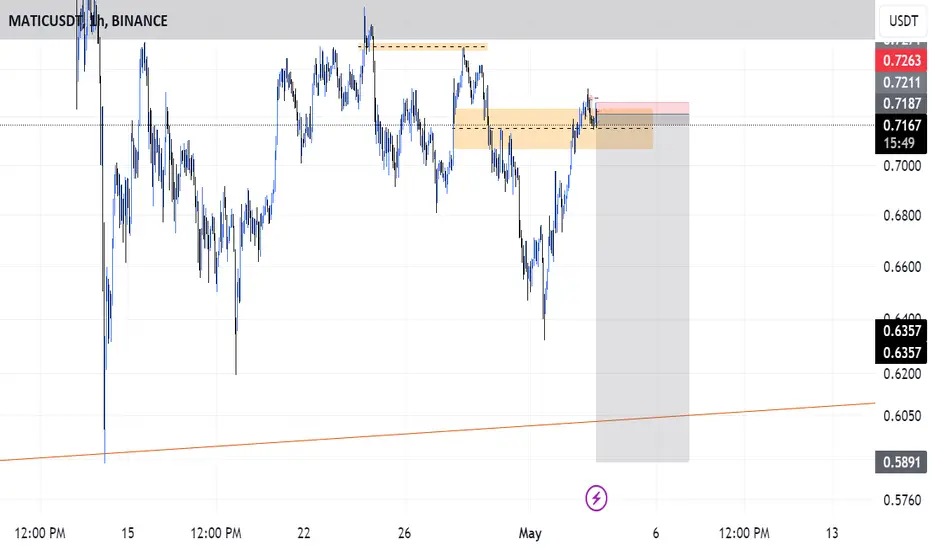
Task: Select the orange ascending trendline
Action: 437,432
